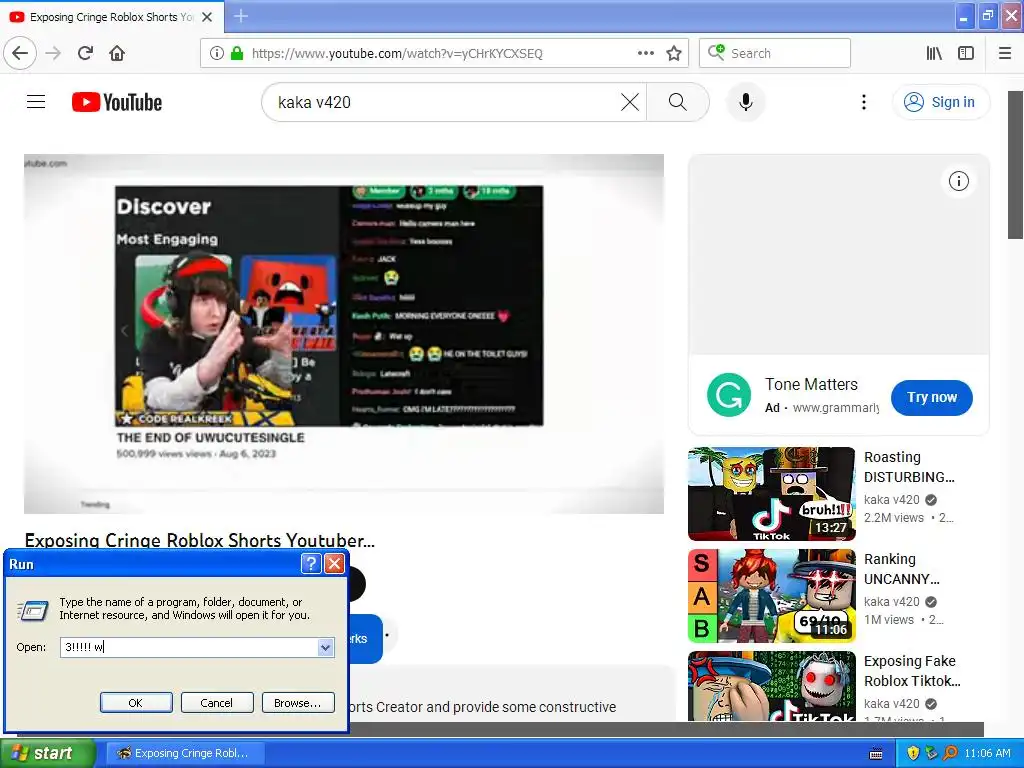This screenshot has width=1024, height=768.
Task: Click the Try now ad button
Action: [x=931, y=397]
